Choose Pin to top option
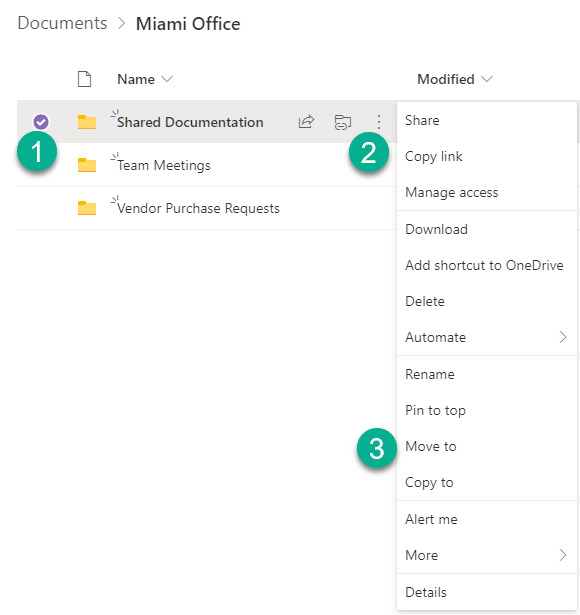The image size is (580, 615). pyautogui.click(x=487, y=411)
